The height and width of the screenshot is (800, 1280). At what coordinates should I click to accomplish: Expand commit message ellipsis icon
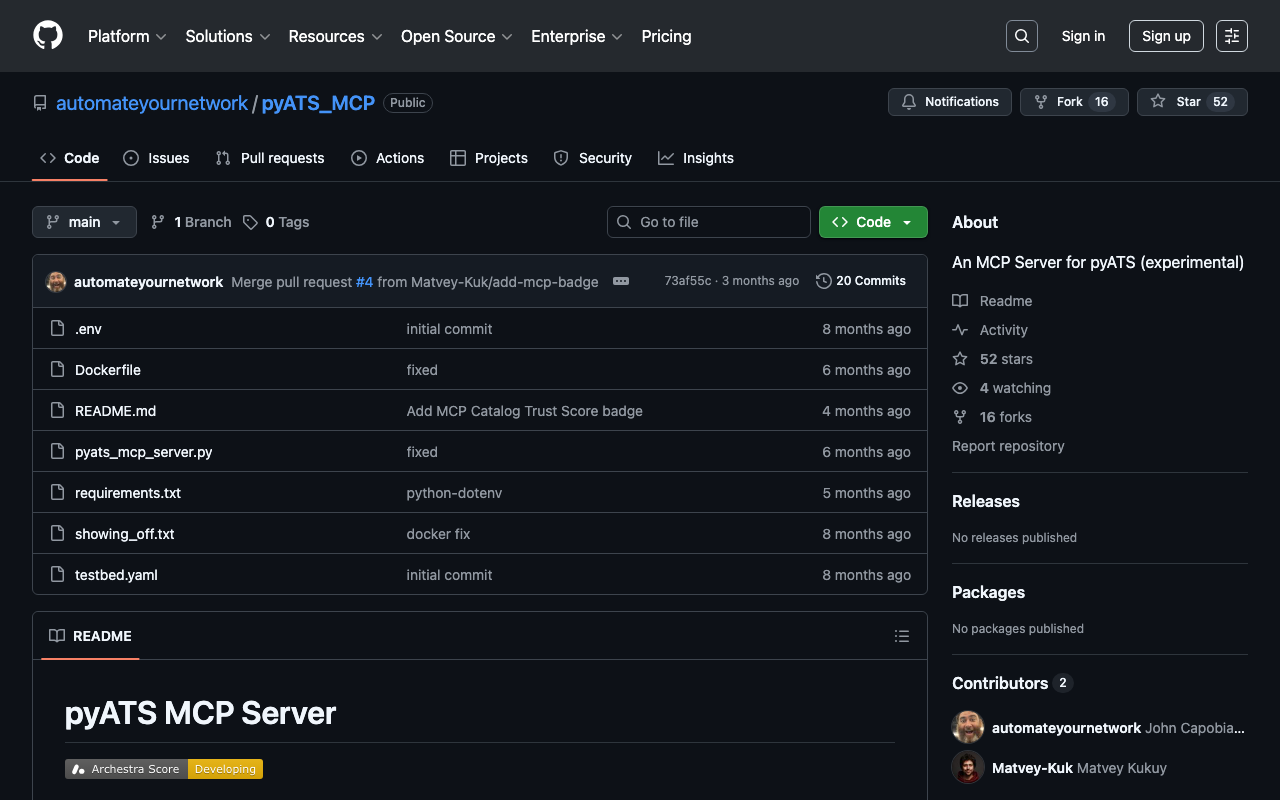(x=621, y=281)
